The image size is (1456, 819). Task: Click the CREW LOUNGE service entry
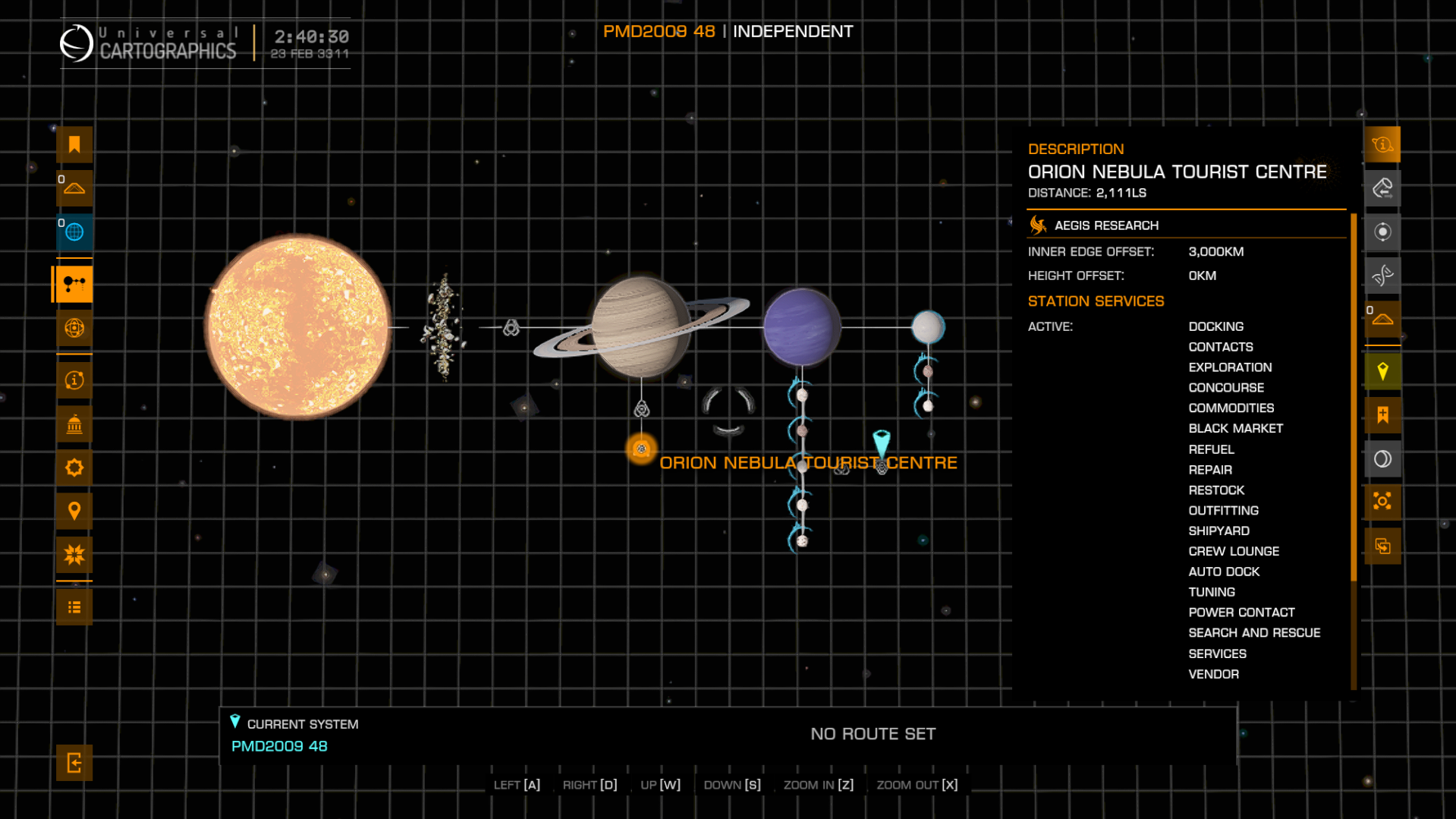tap(1234, 551)
